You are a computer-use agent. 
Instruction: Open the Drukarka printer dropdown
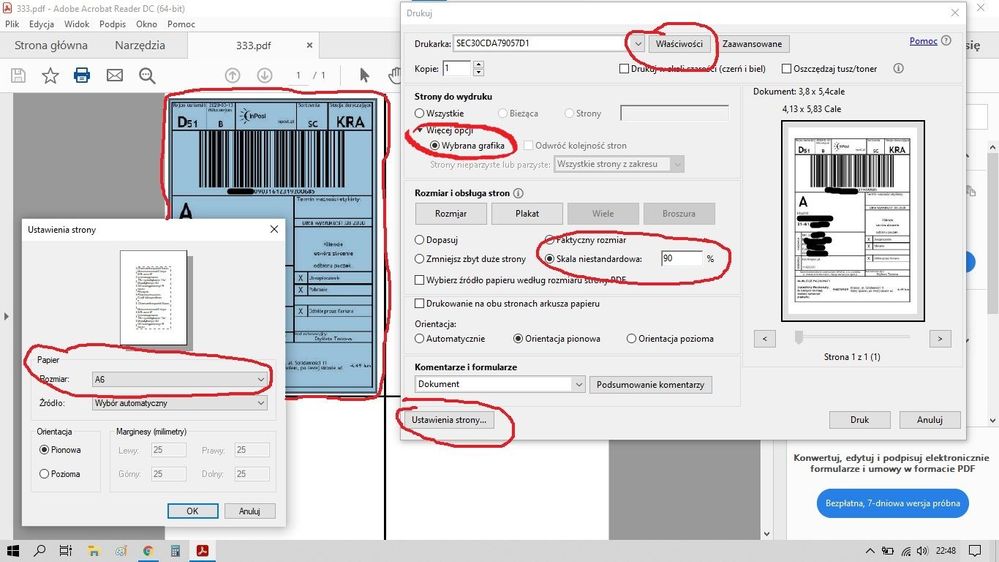638,44
